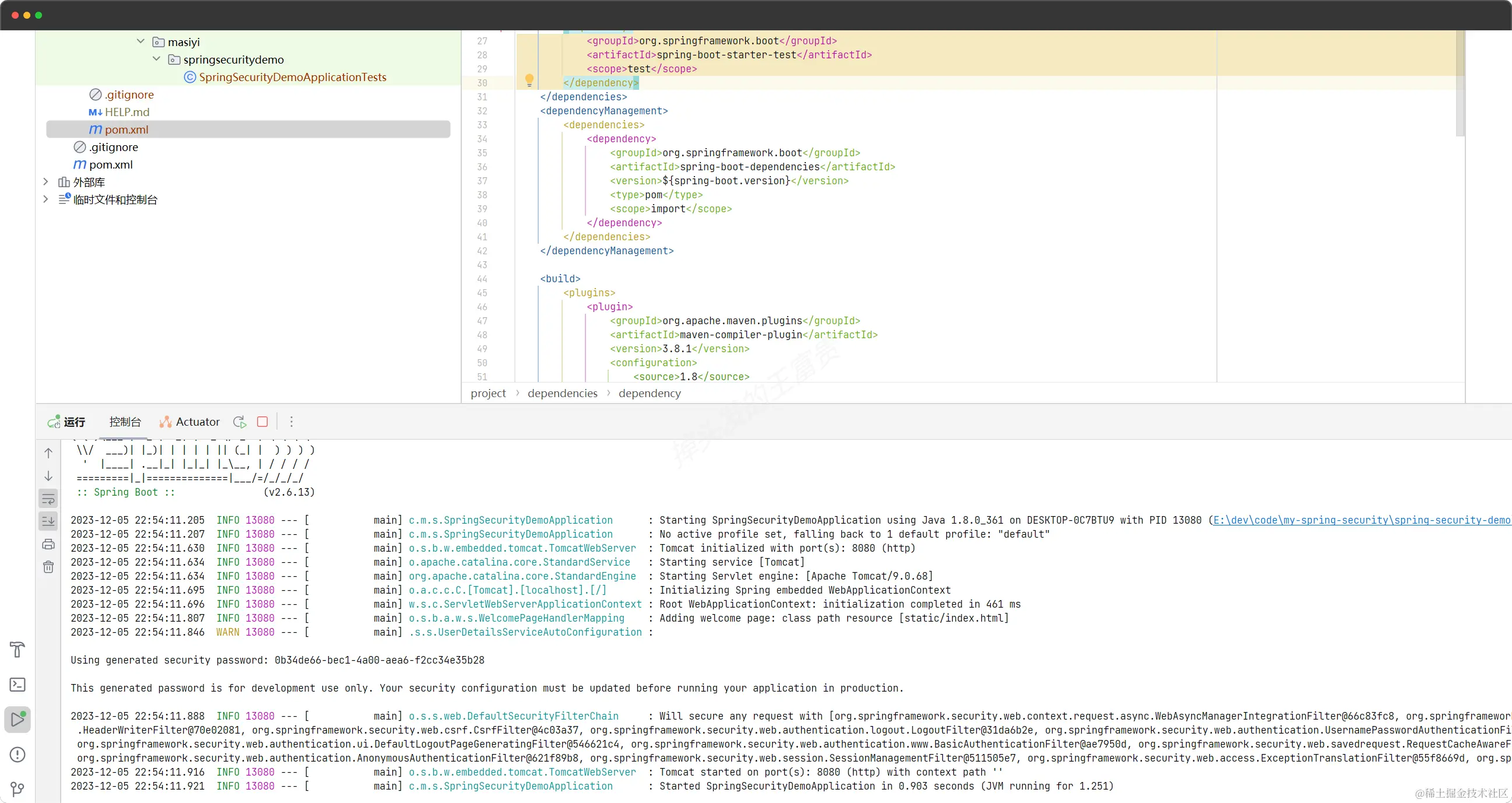Click spring-boot-starter-test artifactId text

(727, 55)
